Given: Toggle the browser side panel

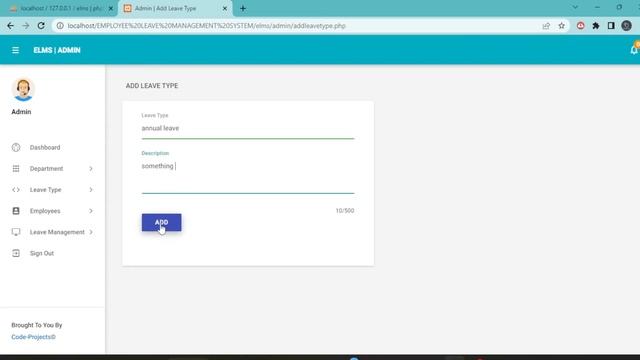Looking at the screenshot, I should pos(611,26).
